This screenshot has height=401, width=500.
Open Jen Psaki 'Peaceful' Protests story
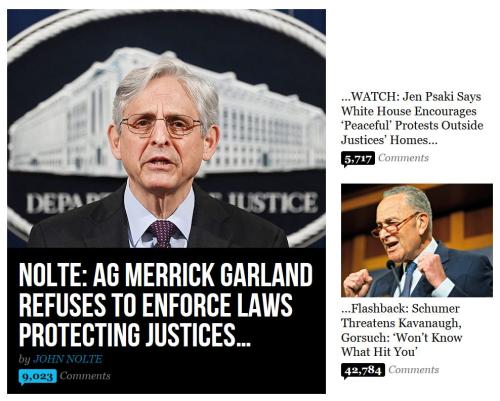click(412, 118)
